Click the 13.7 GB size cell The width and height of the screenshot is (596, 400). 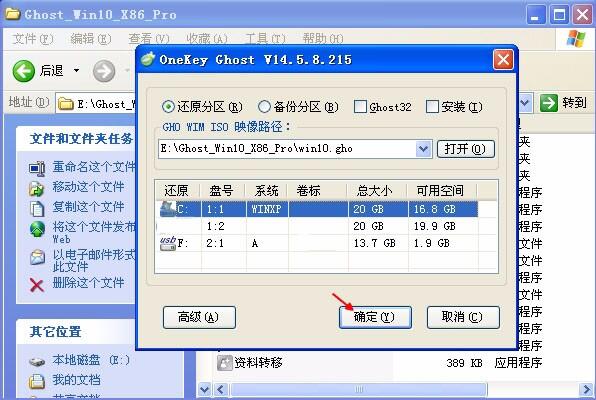(x=374, y=243)
